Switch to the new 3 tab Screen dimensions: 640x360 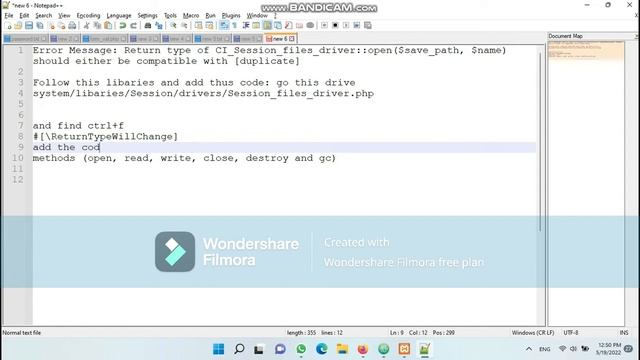144,39
